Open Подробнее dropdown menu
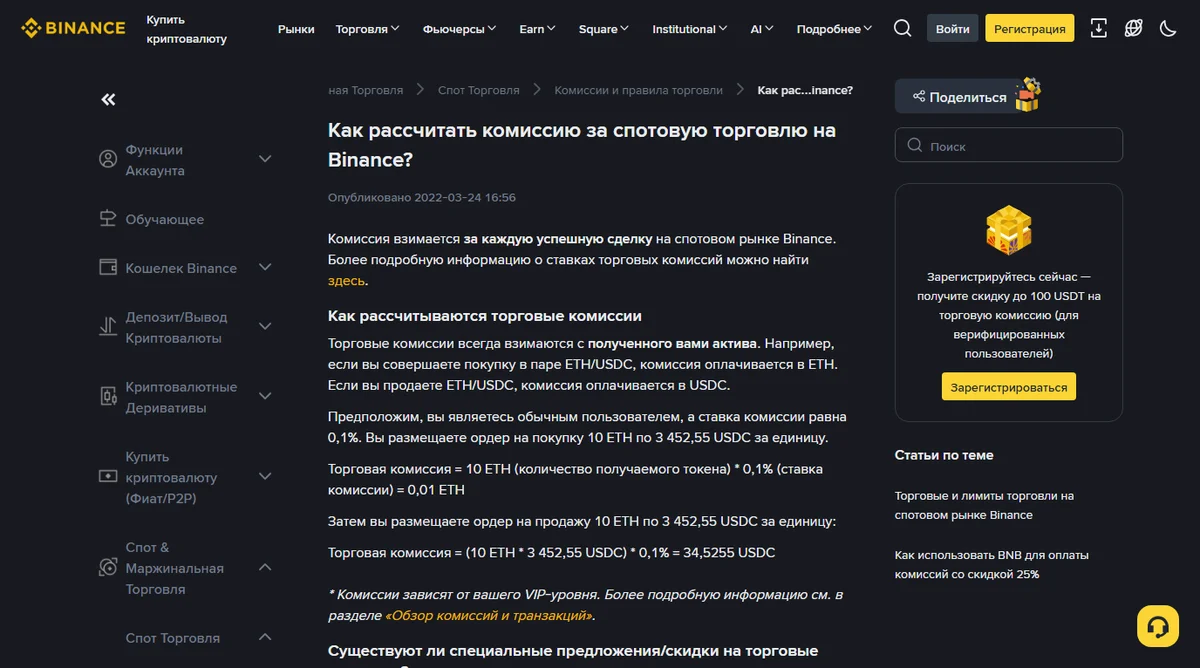 coord(834,29)
